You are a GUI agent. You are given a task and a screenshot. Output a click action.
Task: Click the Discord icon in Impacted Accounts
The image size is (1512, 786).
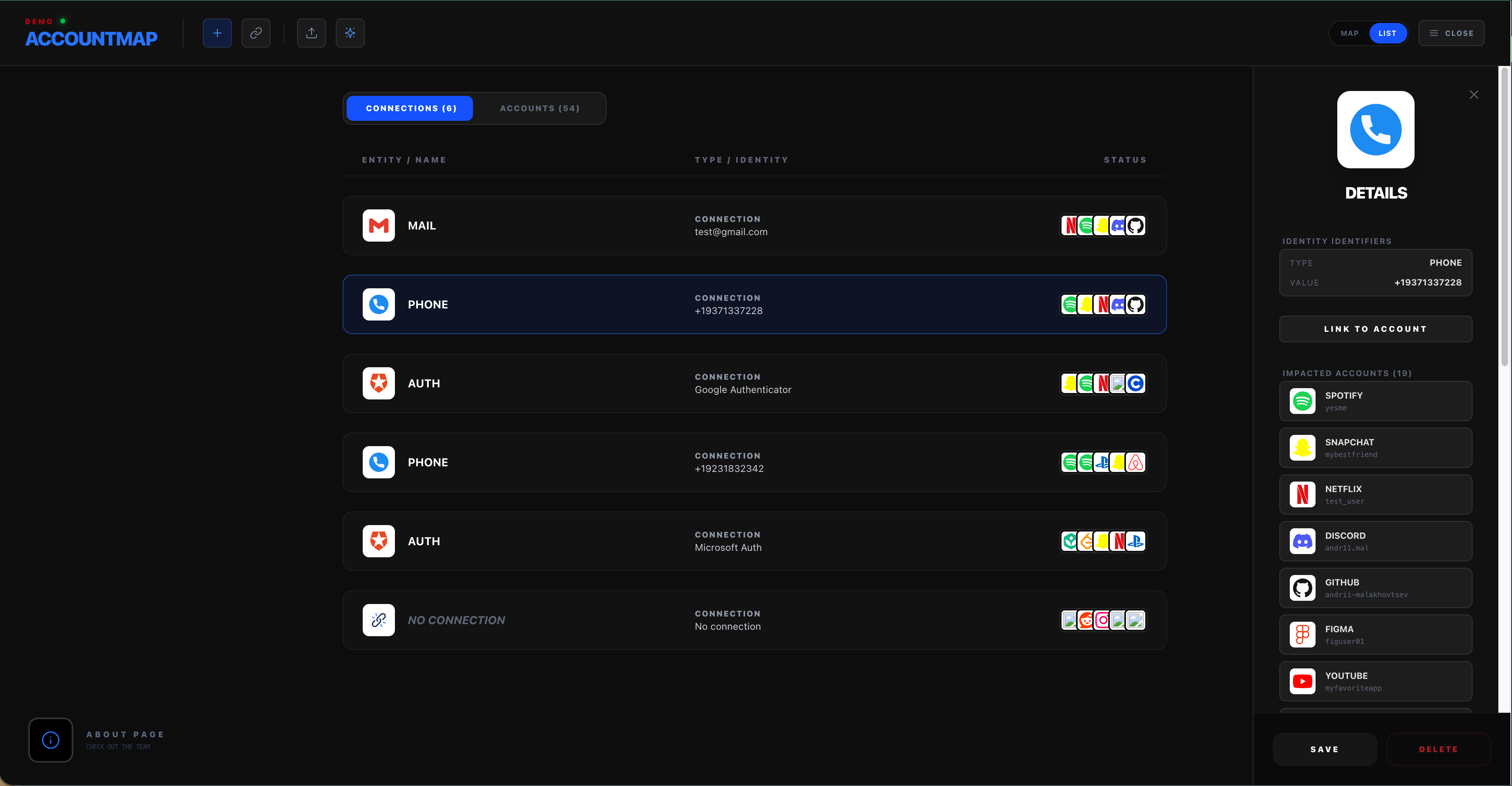point(1302,541)
